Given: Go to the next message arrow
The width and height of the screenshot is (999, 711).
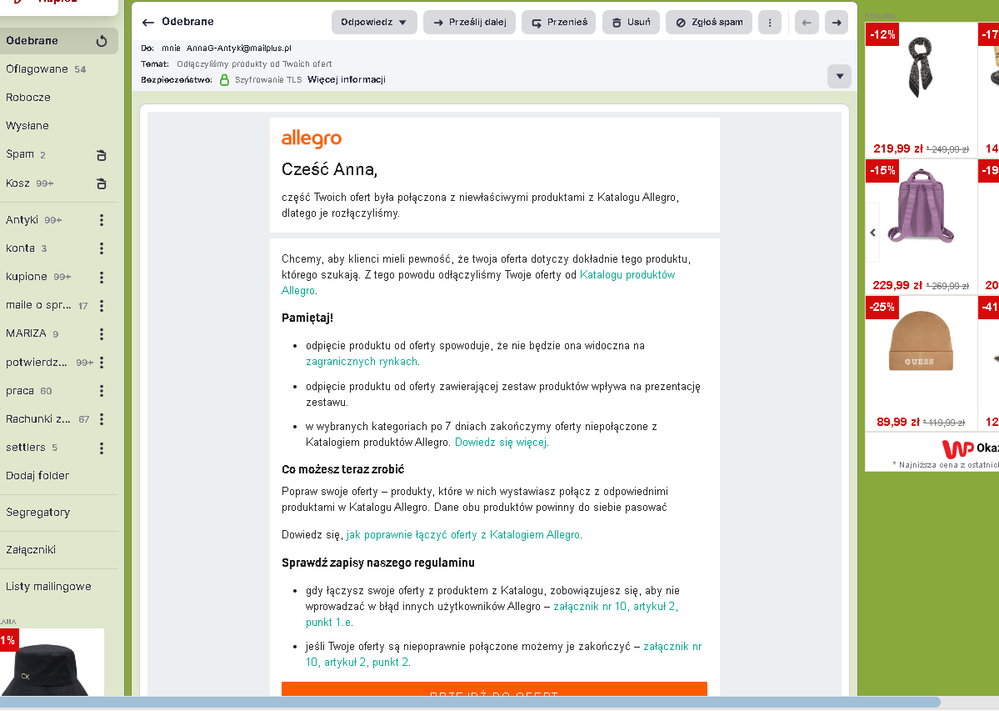Looking at the screenshot, I should (835, 22).
